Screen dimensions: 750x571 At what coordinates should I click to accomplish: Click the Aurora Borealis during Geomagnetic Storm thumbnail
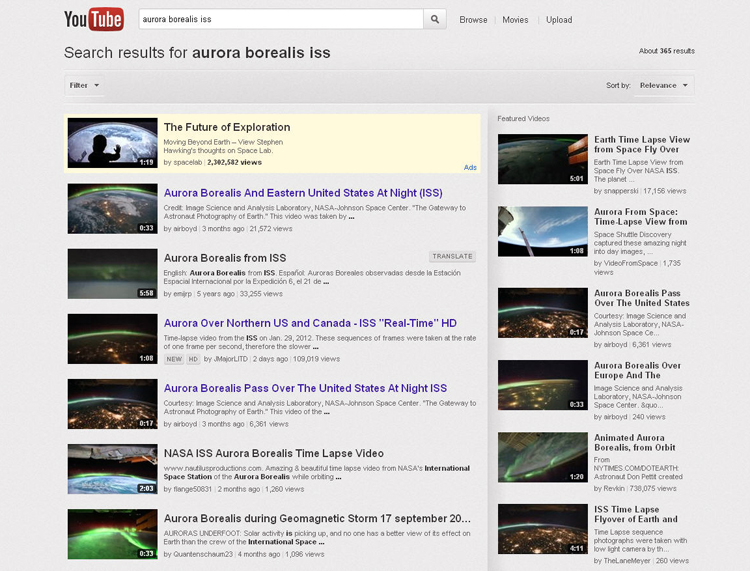[x=112, y=534]
